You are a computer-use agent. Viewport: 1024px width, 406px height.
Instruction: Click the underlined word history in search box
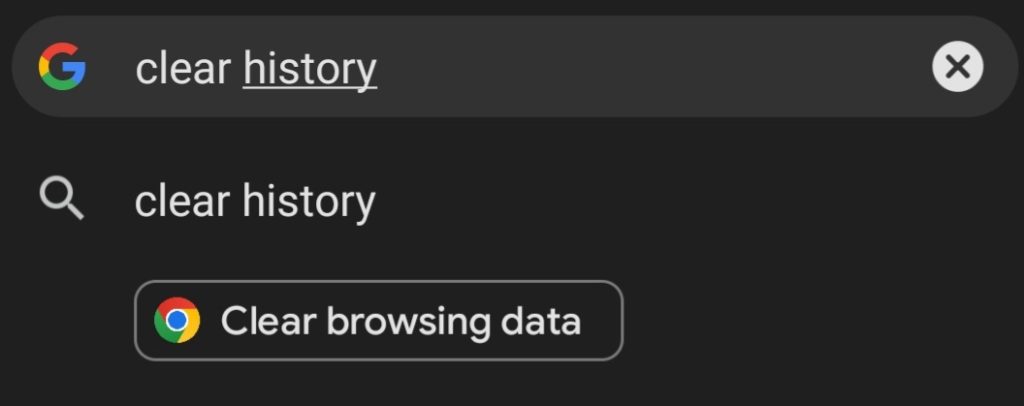coord(310,69)
